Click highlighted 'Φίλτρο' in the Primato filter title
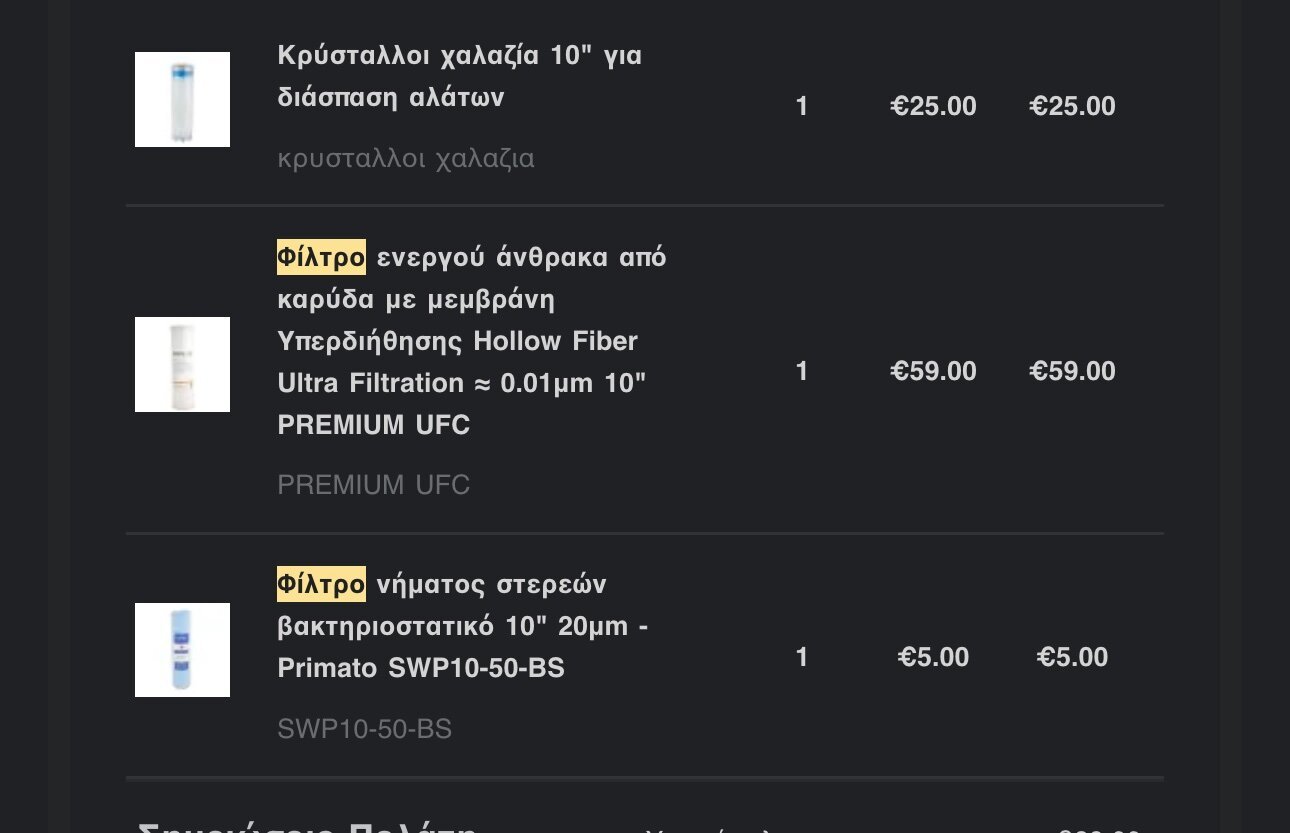1290x833 pixels. tap(321, 584)
